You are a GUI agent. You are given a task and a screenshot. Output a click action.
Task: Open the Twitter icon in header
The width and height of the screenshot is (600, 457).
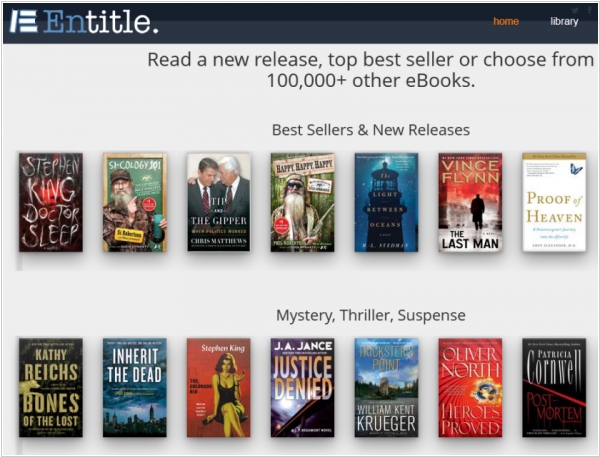(575, 10)
